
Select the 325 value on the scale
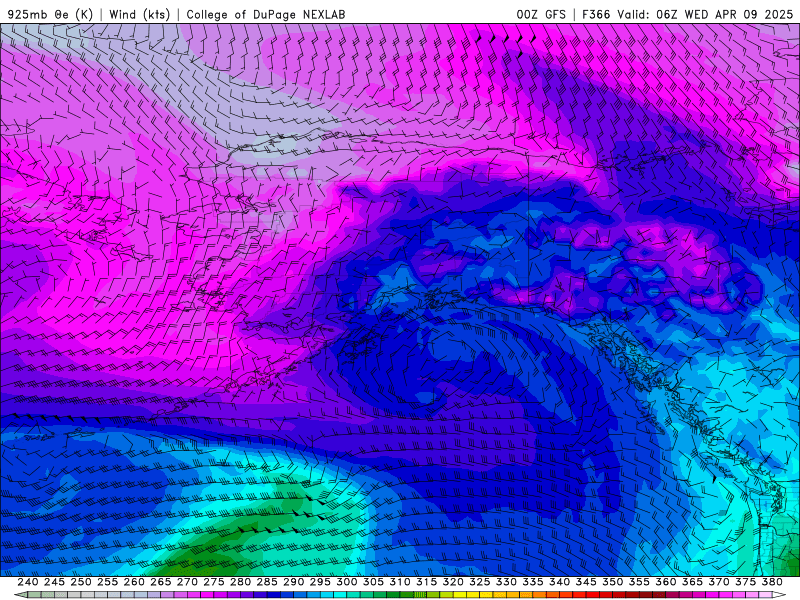coord(480,582)
